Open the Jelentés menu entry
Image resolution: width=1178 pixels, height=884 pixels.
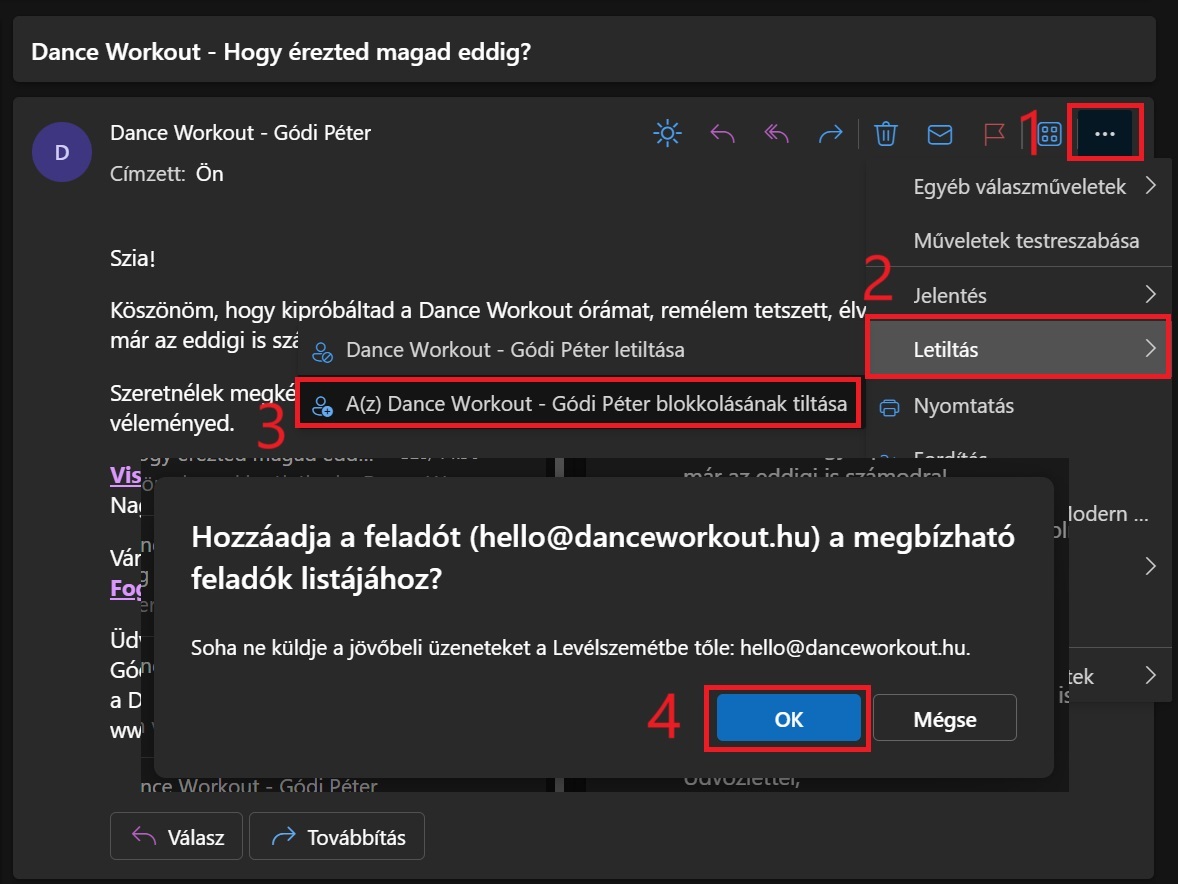(x=1019, y=295)
